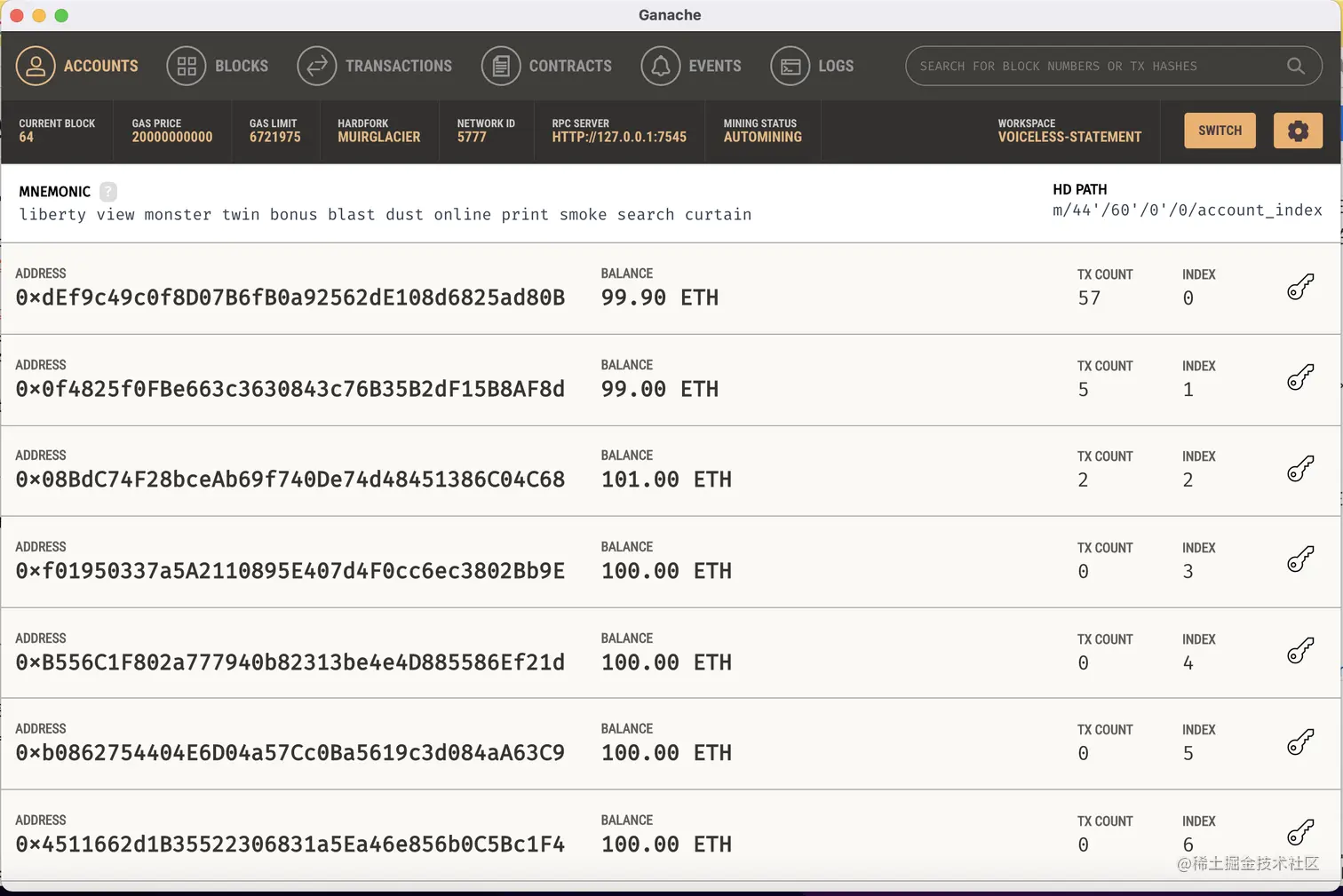This screenshot has height=896, width=1343.
Task: Show private key for account index 1
Action: pyautogui.click(x=1300, y=377)
